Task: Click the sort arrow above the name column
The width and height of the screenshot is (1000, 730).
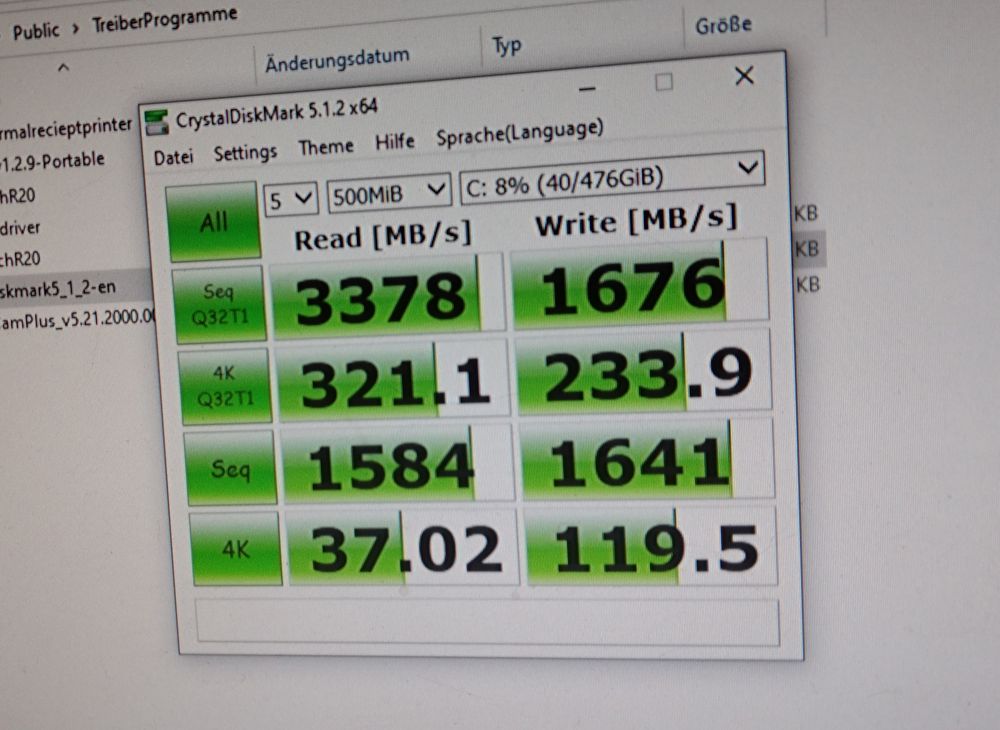Action: point(63,67)
